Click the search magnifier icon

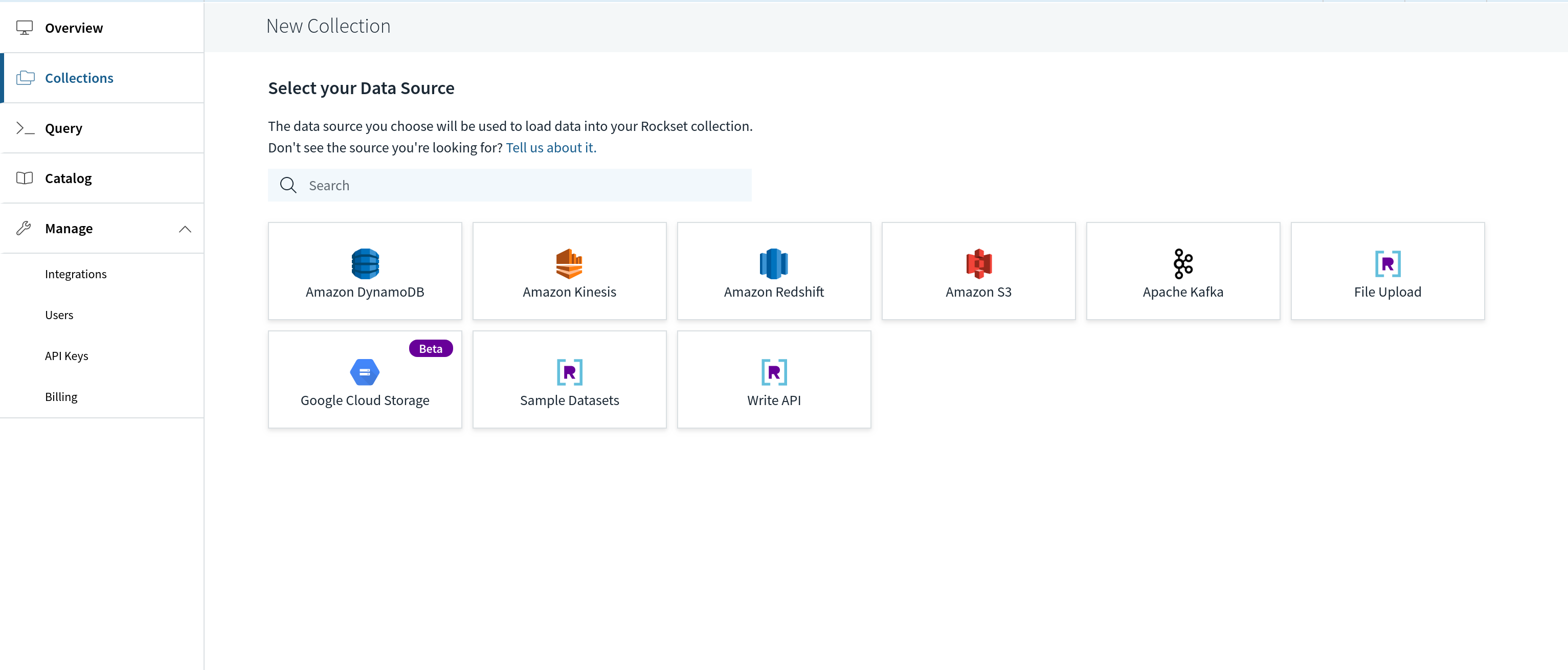[288, 185]
